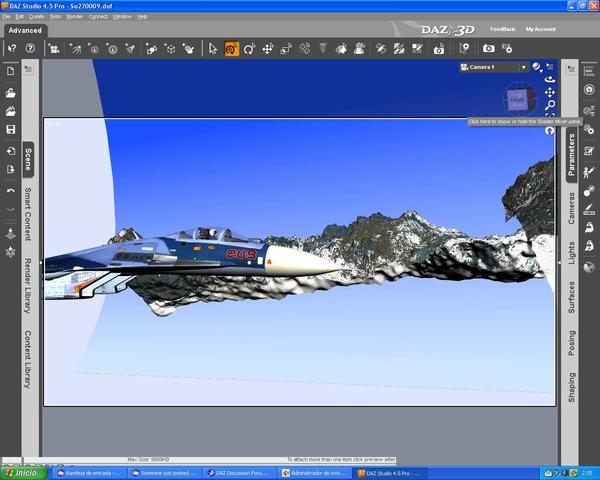The height and width of the screenshot is (480, 600).
Task: Open the Window menu
Action: (x=122, y=17)
